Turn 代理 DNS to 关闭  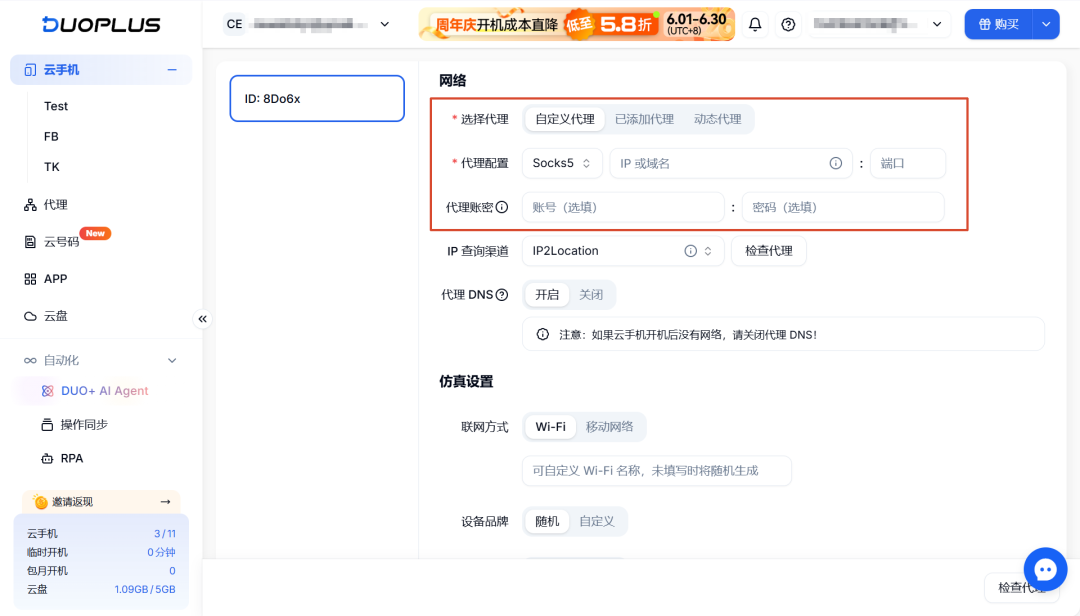pyautogui.click(x=591, y=295)
